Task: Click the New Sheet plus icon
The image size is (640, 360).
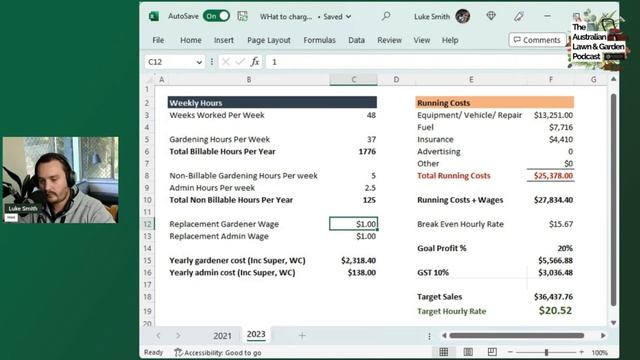Action: pyautogui.click(x=302, y=336)
